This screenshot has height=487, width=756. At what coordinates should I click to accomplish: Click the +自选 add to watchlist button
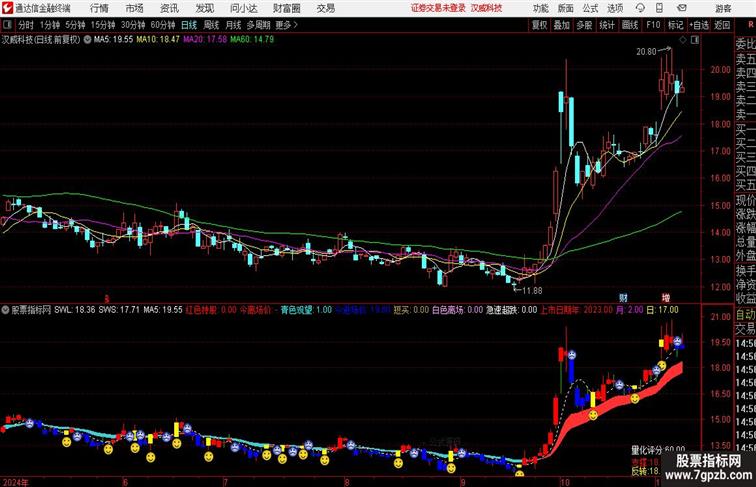(x=699, y=25)
